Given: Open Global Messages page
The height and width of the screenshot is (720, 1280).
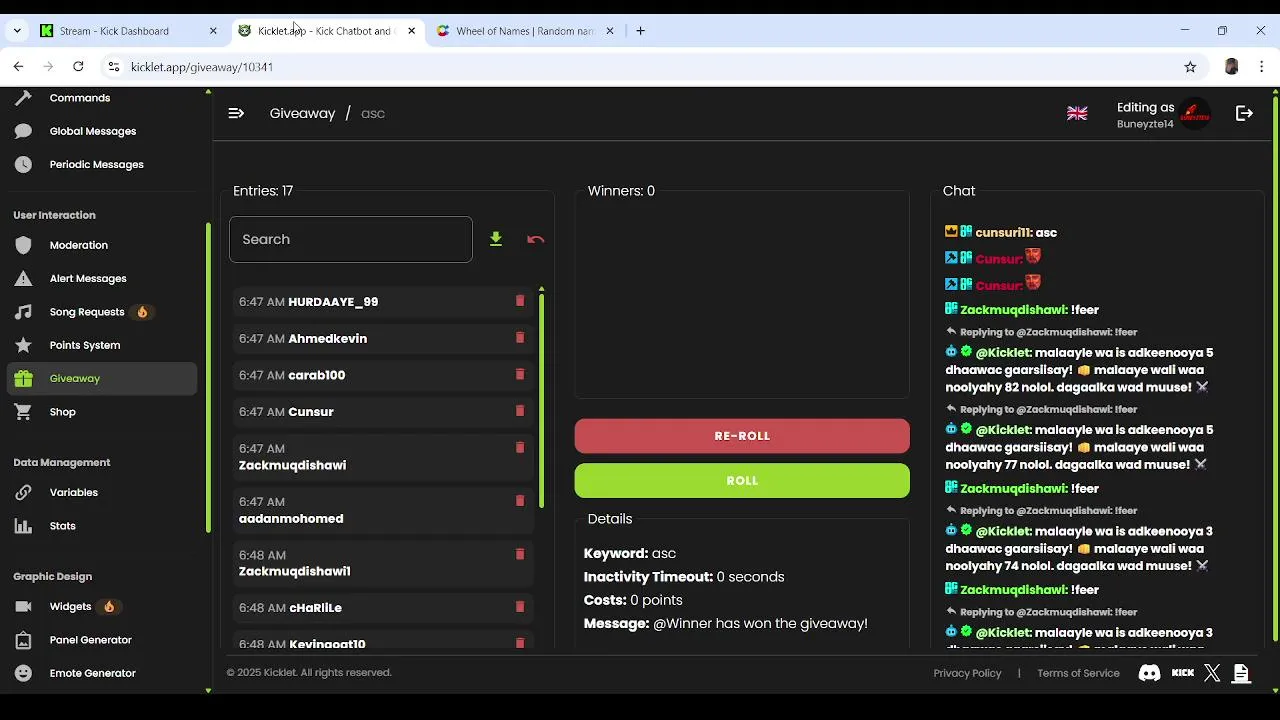Looking at the screenshot, I should (93, 131).
